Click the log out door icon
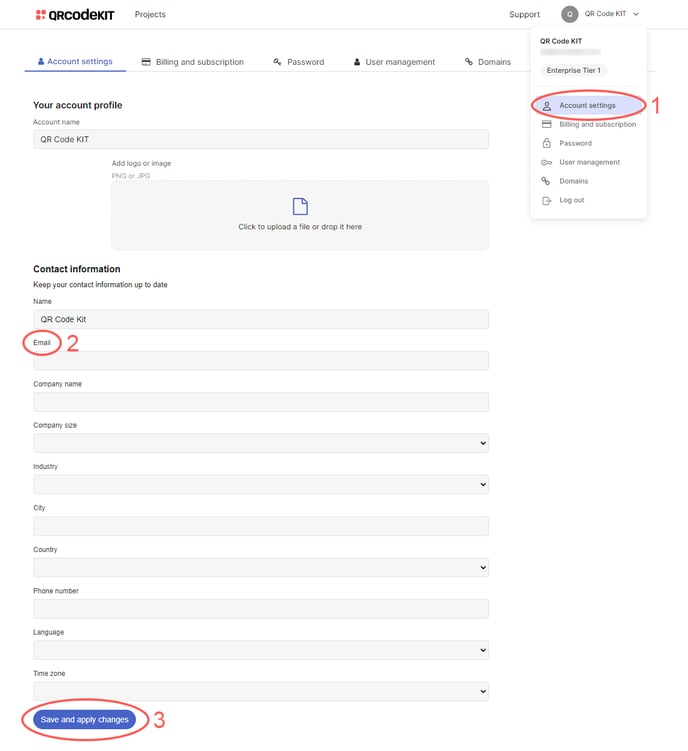 point(546,201)
